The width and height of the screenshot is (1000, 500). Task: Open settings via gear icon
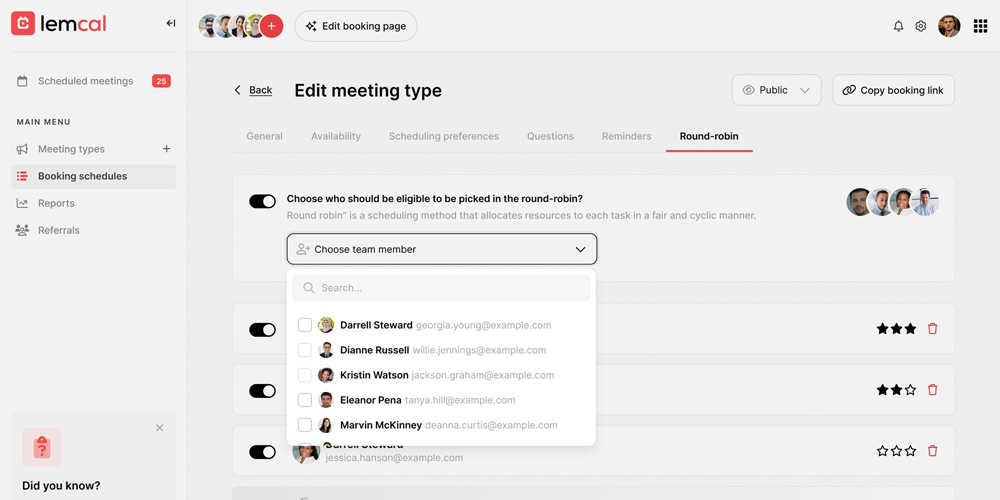pos(921,26)
